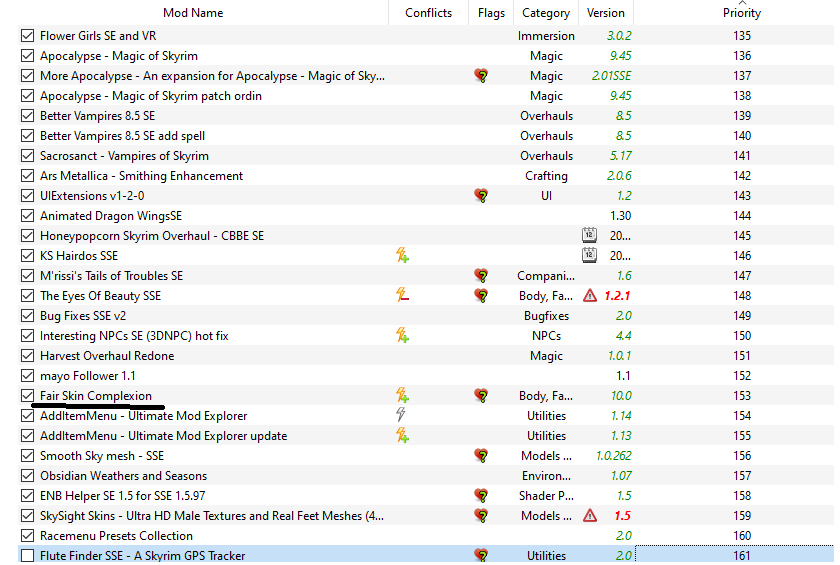Toggle Priority column sort order
This screenshot has height=565, width=840.
click(741, 13)
